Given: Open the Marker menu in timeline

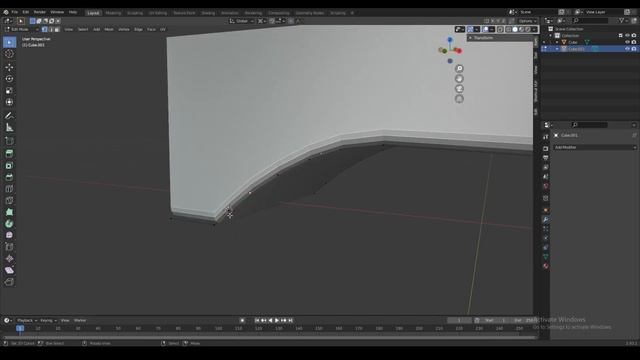Looking at the screenshot, I should click(x=80, y=320).
